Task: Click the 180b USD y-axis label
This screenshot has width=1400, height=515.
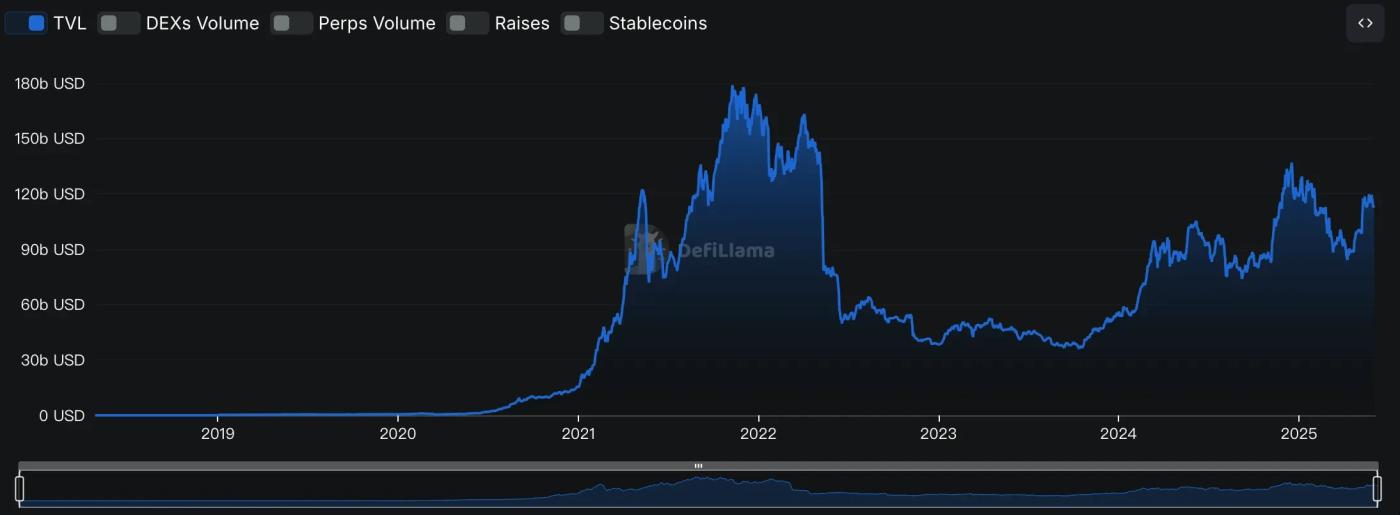Action: point(50,84)
